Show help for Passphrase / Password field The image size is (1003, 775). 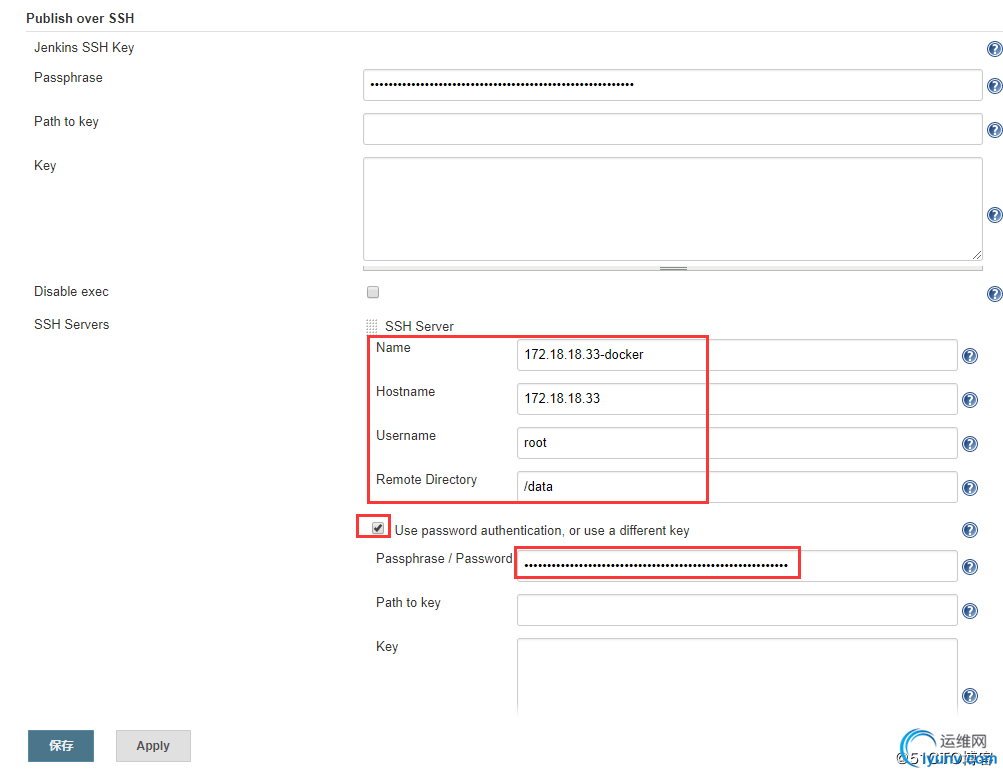(970, 567)
